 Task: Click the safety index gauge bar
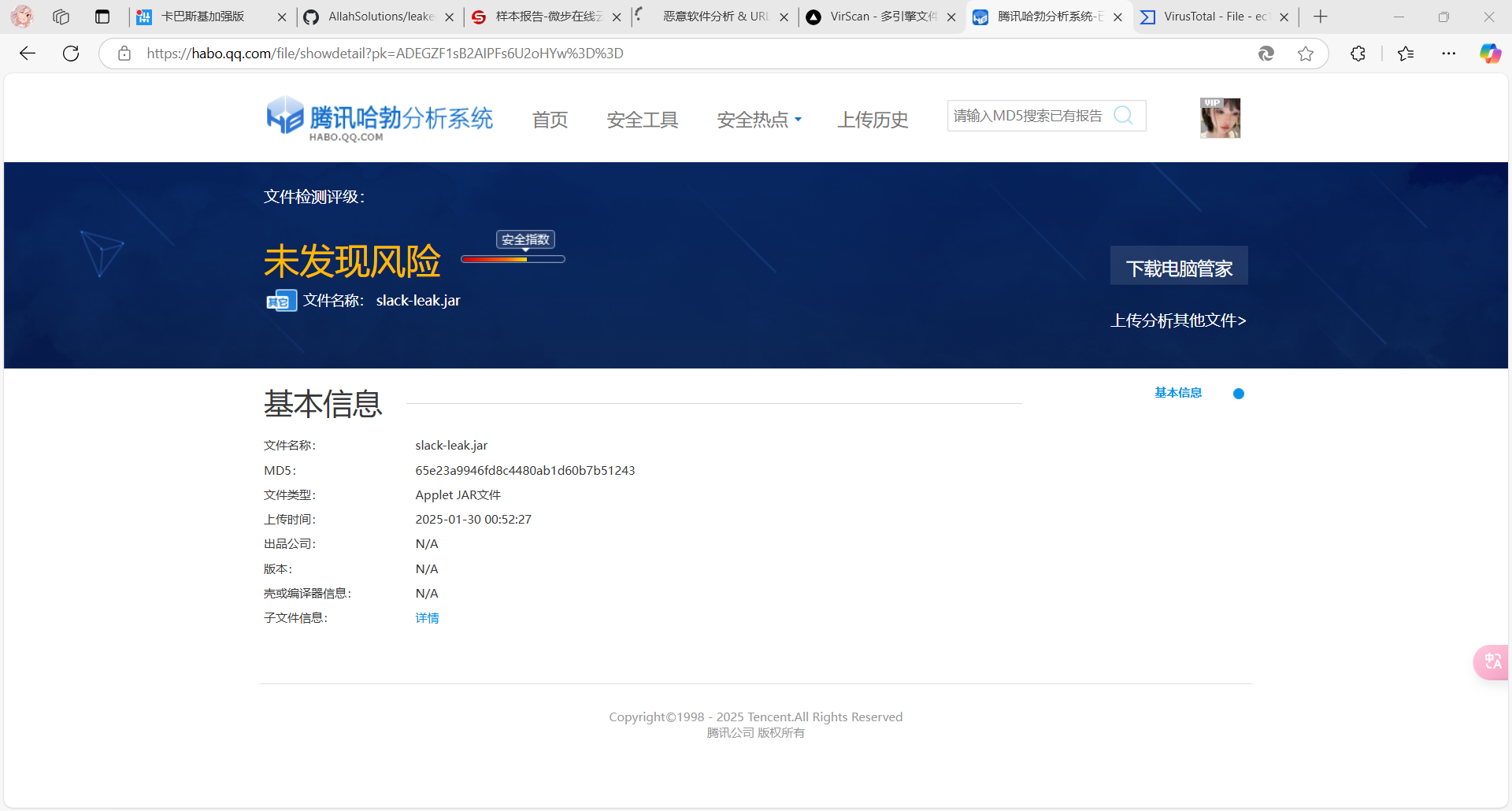coord(513,259)
